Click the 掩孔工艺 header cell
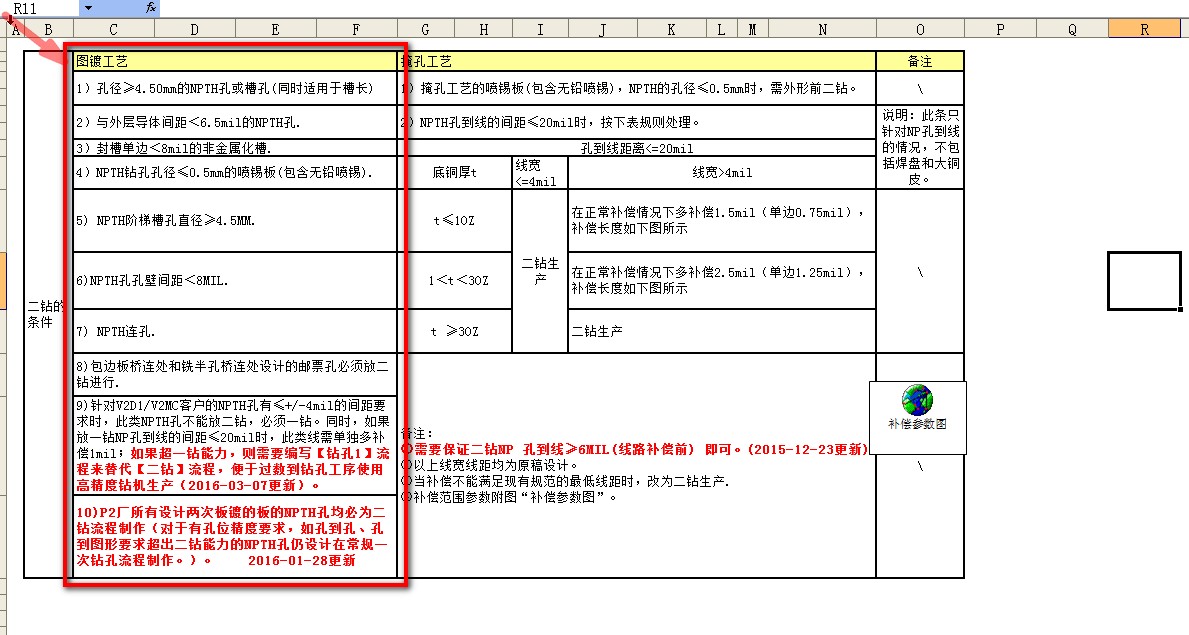Image resolution: width=1189 pixels, height=635 pixels. coord(637,61)
